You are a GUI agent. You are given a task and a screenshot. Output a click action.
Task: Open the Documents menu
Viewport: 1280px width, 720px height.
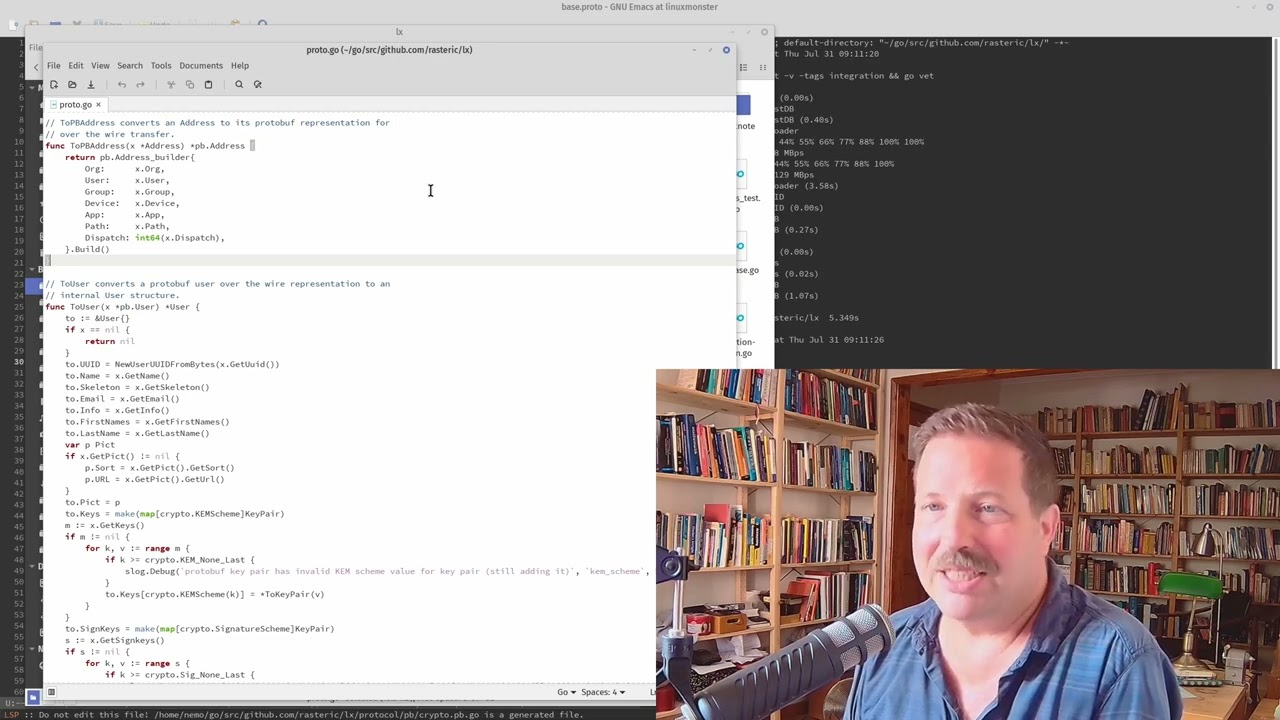(201, 66)
